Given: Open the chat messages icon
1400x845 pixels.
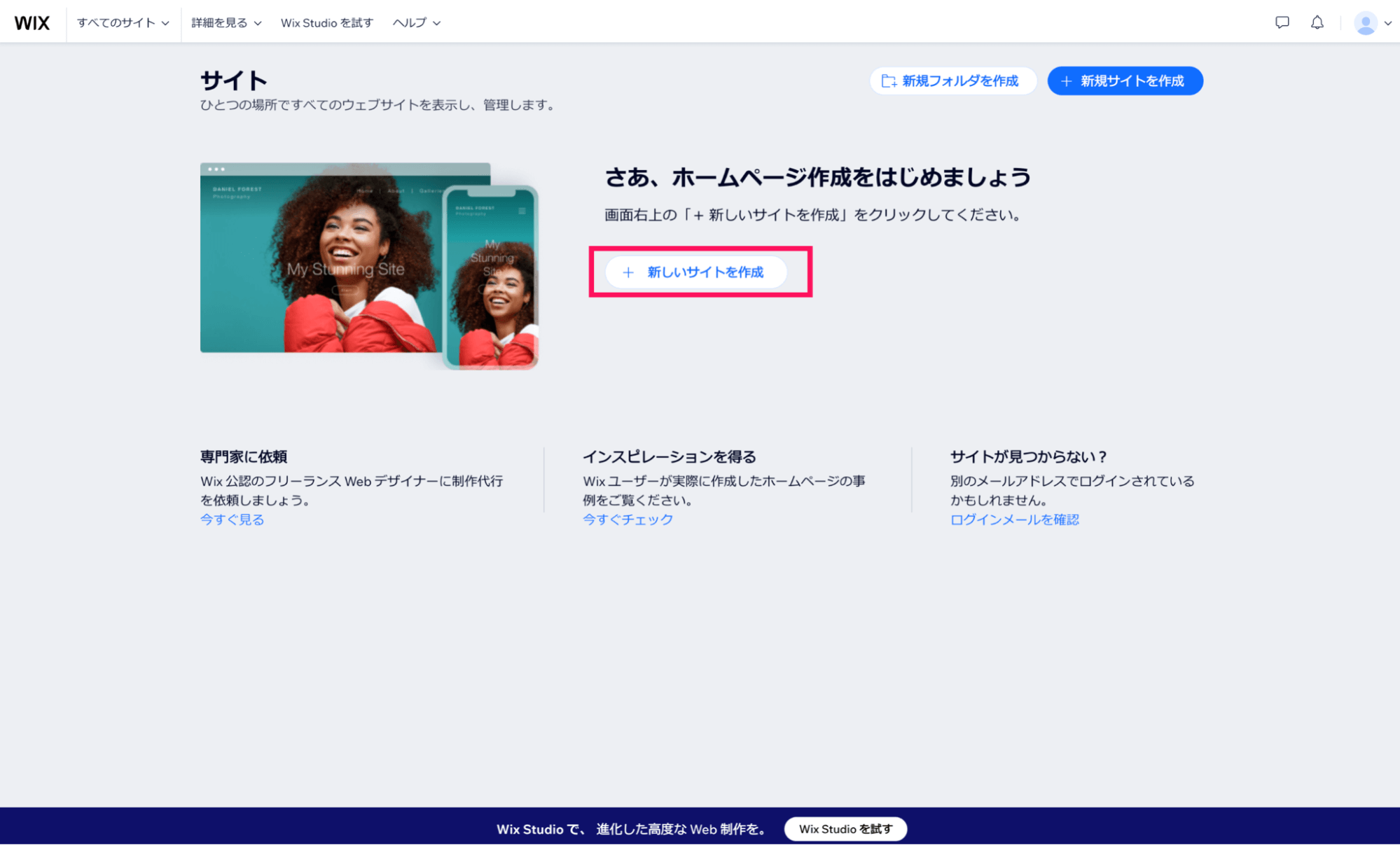Looking at the screenshot, I should point(1282,22).
